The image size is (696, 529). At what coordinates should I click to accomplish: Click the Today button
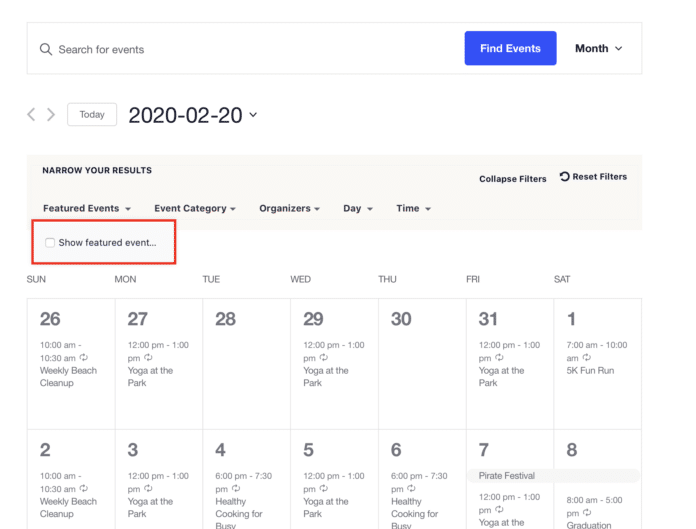point(92,114)
